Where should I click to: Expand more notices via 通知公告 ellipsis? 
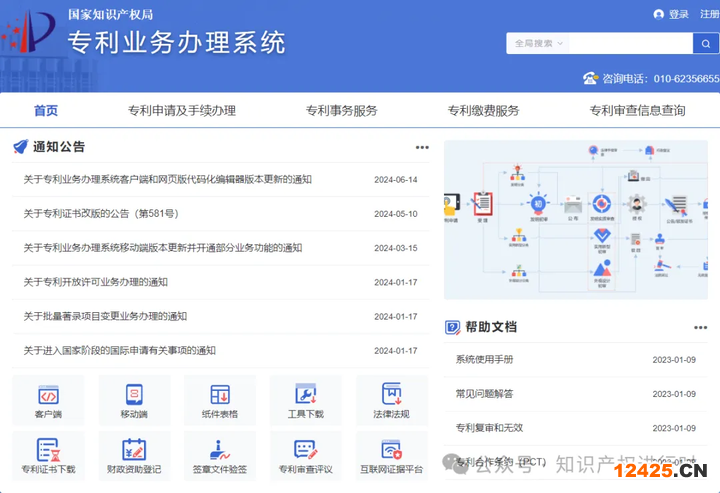pos(422,147)
